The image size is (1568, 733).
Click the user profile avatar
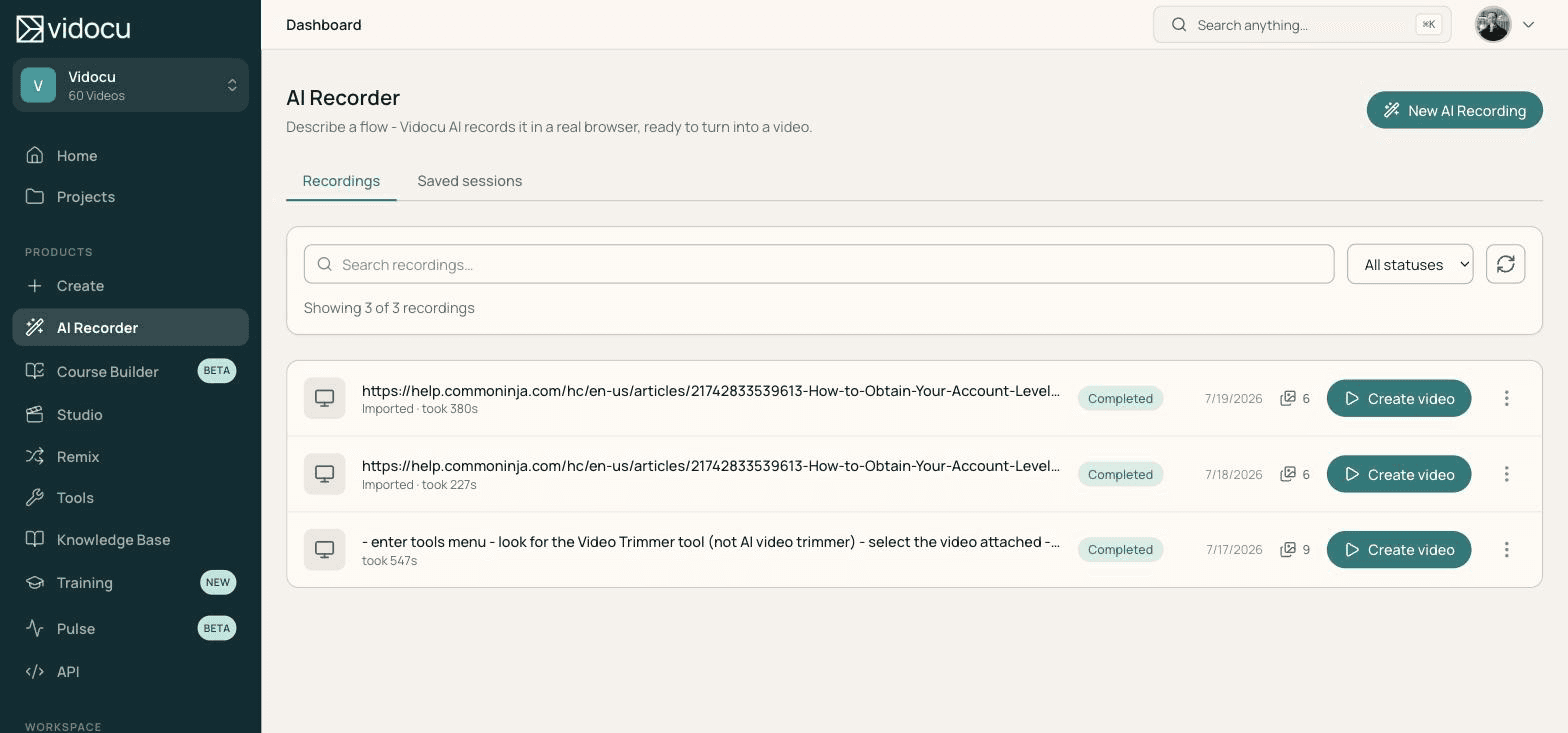click(1493, 25)
